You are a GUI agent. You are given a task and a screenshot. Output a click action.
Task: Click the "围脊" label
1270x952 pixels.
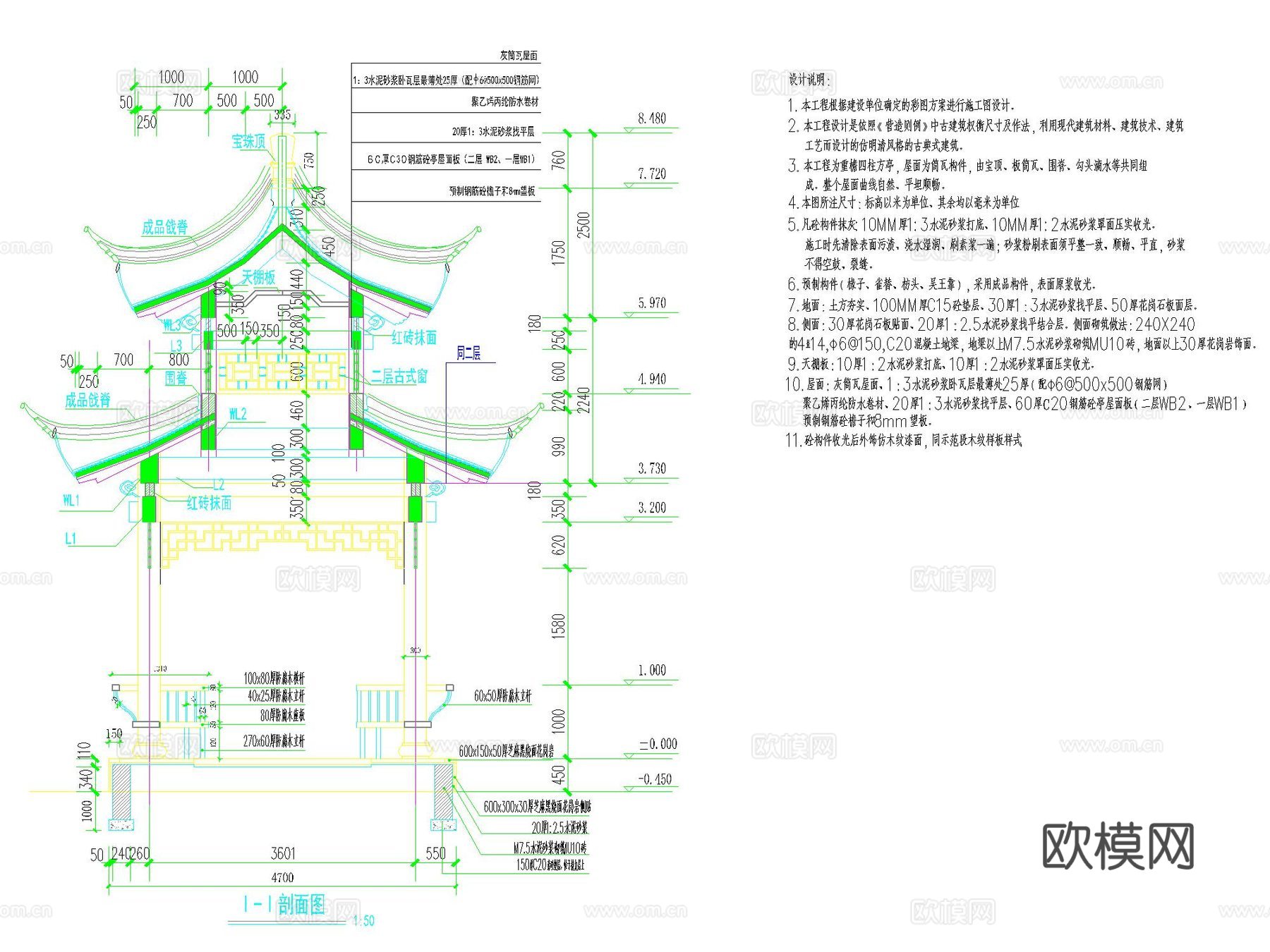[176, 378]
